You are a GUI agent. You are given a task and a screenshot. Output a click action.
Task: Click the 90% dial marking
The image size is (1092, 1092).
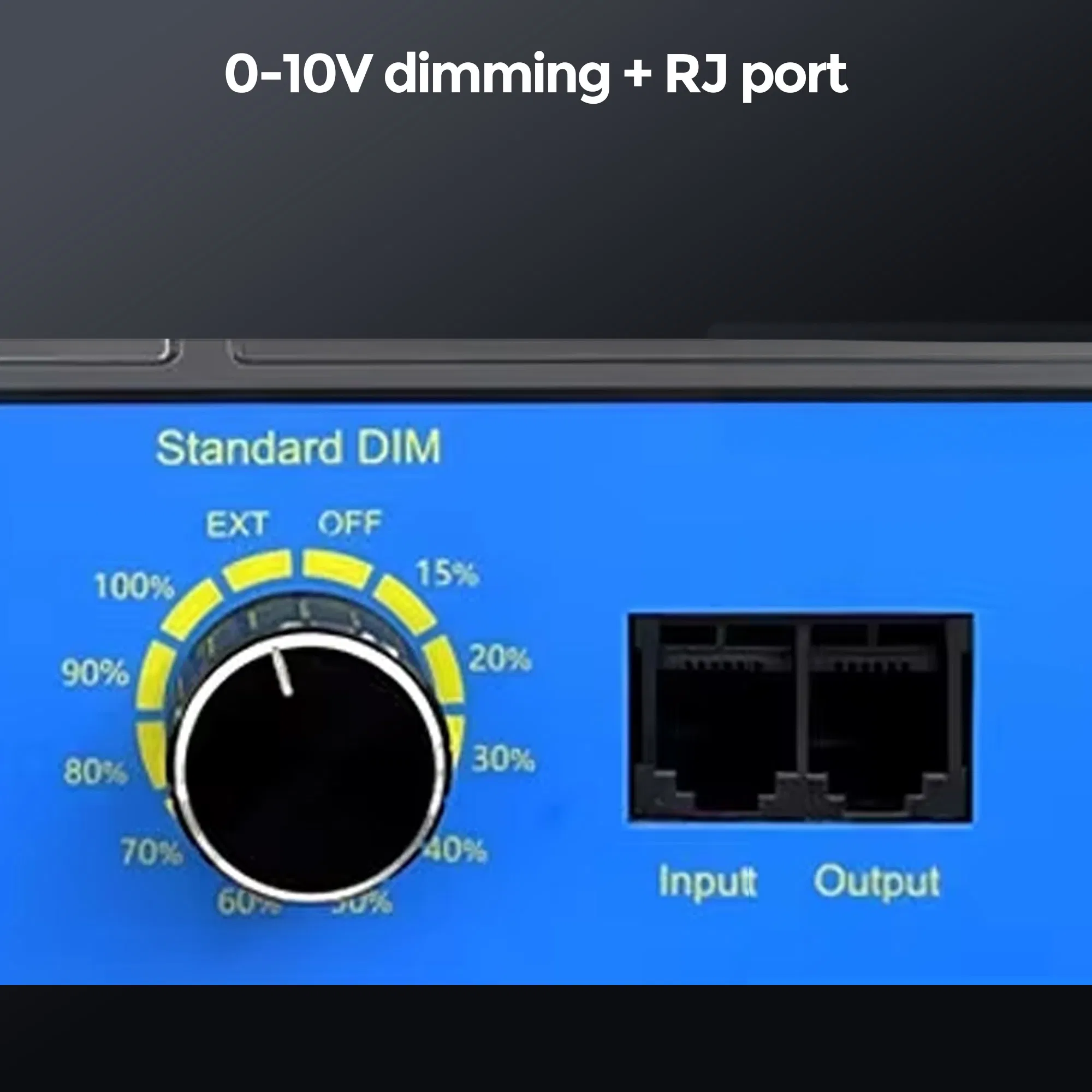click(x=95, y=673)
